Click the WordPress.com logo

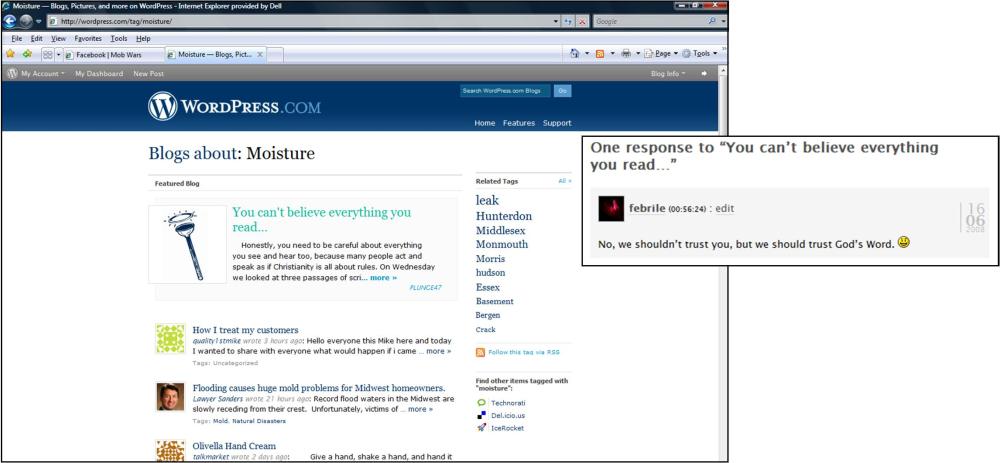(x=234, y=106)
